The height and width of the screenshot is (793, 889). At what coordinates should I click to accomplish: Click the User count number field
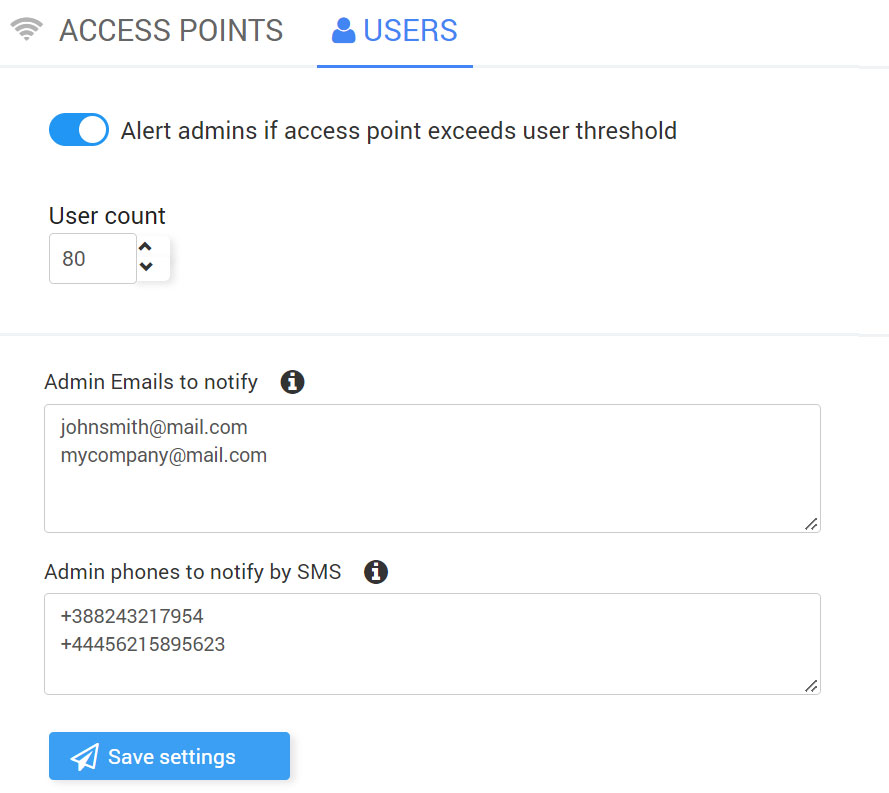coord(92,259)
